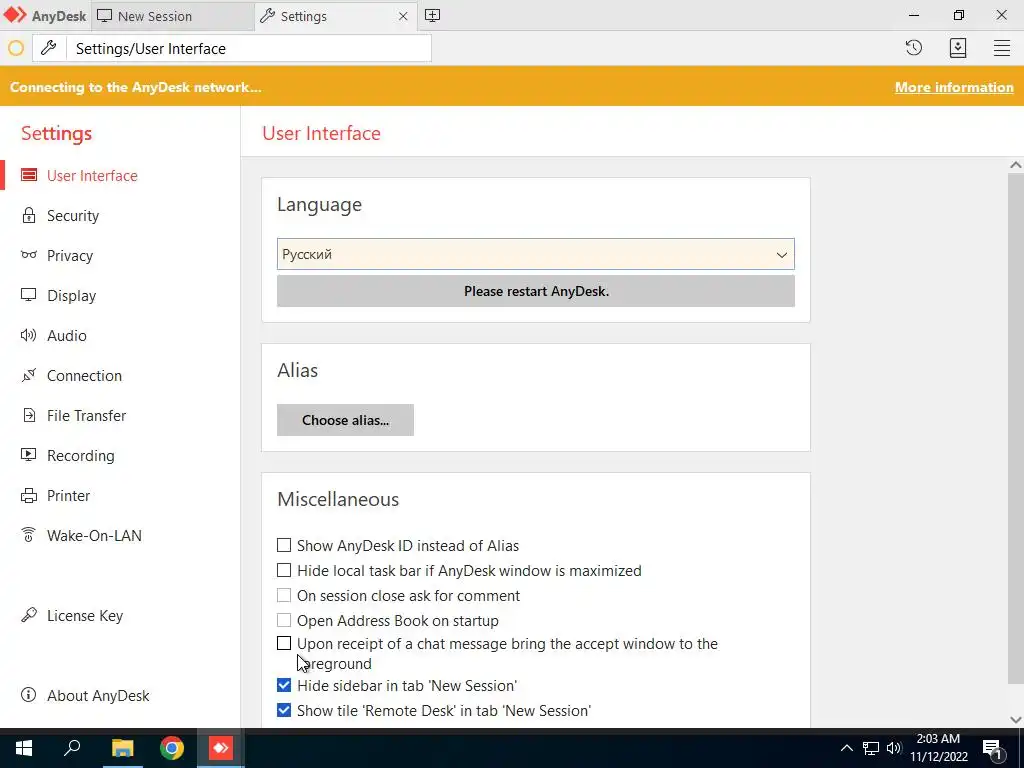Screen dimensions: 1024x768
Task: Click the orange connection status circle
Action: (x=16, y=48)
